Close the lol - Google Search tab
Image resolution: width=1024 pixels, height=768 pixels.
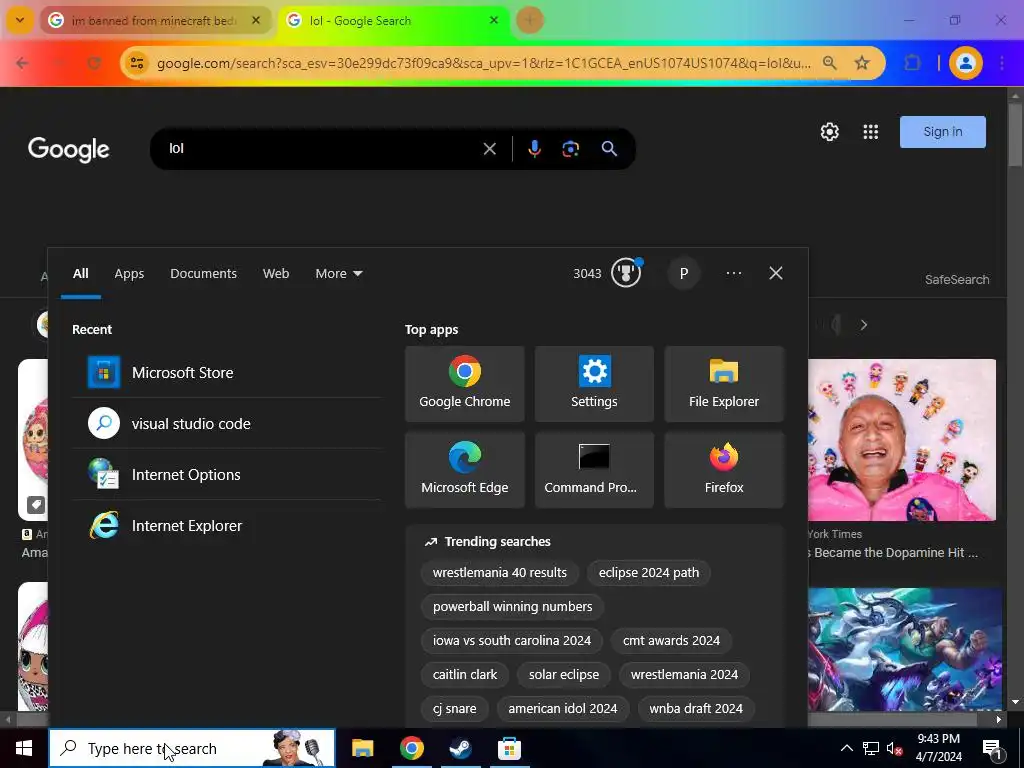(x=494, y=20)
